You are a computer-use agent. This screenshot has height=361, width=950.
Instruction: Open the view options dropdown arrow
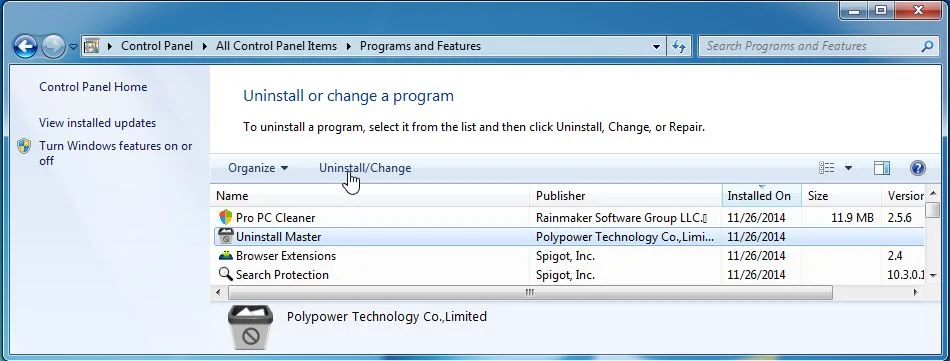[x=848, y=168]
